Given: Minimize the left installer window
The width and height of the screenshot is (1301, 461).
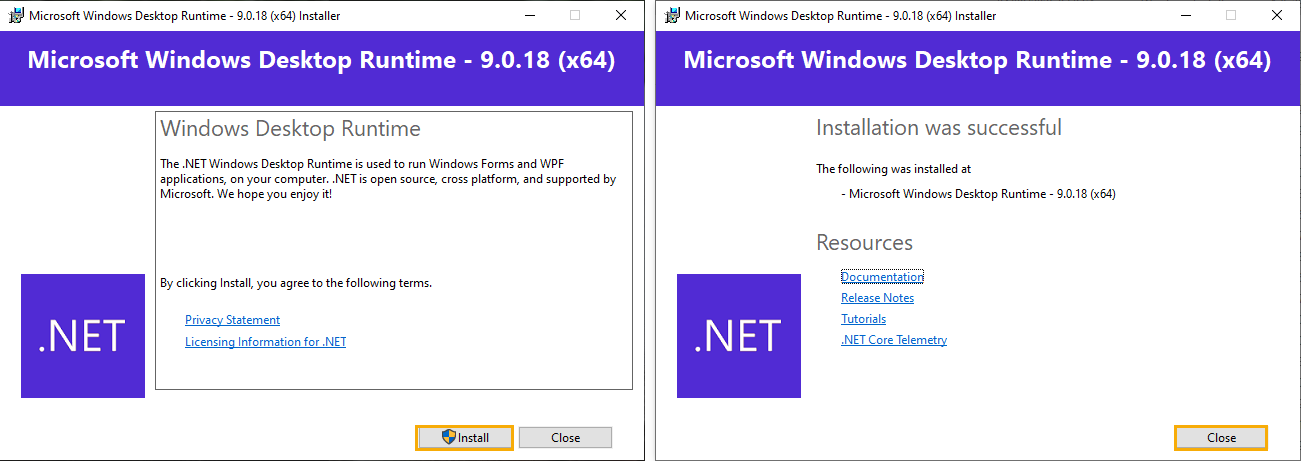Looking at the screenshot, I should tap(529, 15).
